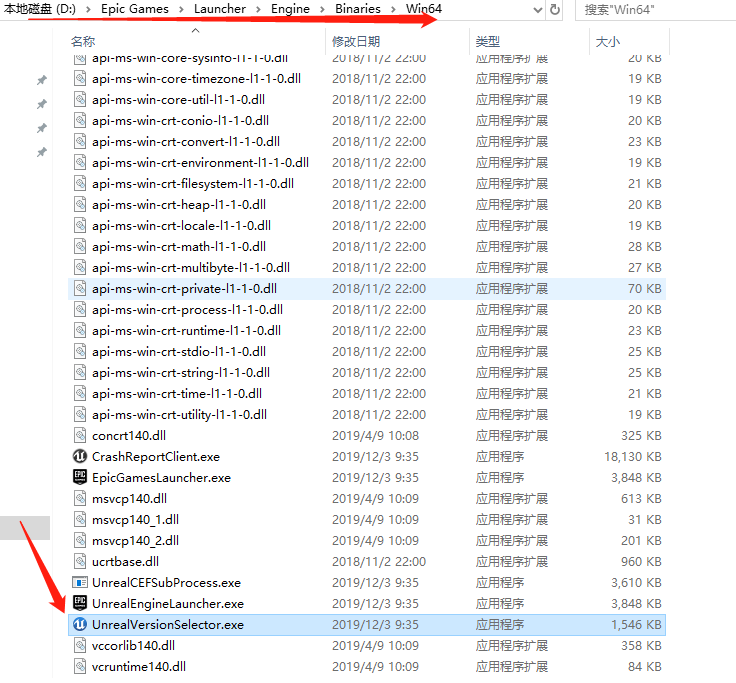
Task: Click icon of api-ms-win-crt-private-l1-1-0.dll
Action: [x=80, y=288]
